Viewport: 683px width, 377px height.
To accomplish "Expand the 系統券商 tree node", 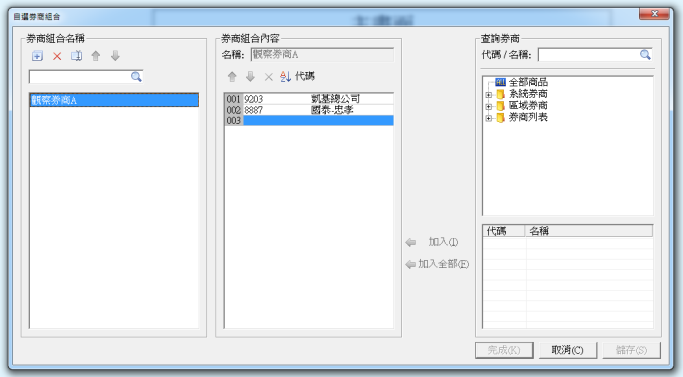I will pos(489,95).
